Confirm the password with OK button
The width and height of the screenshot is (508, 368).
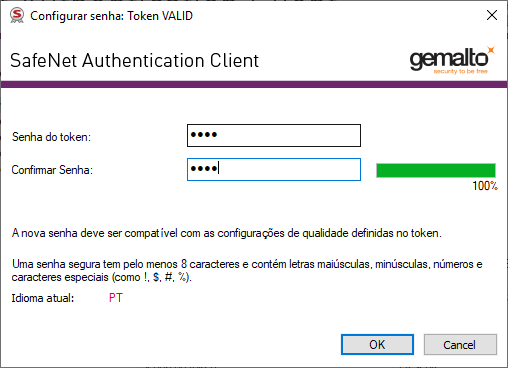click(377, 344)
